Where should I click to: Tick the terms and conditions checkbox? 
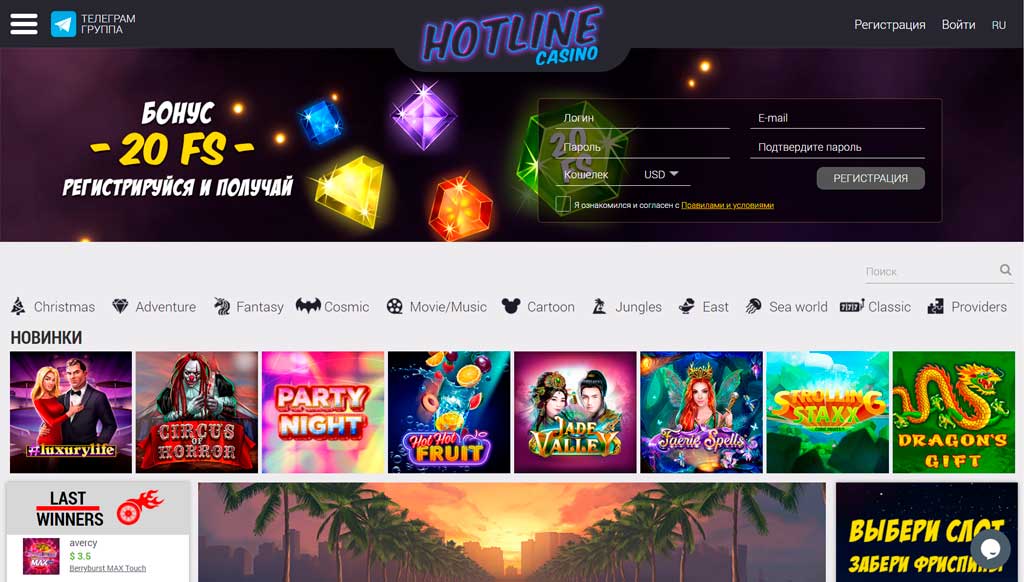(x=563, y=204)
